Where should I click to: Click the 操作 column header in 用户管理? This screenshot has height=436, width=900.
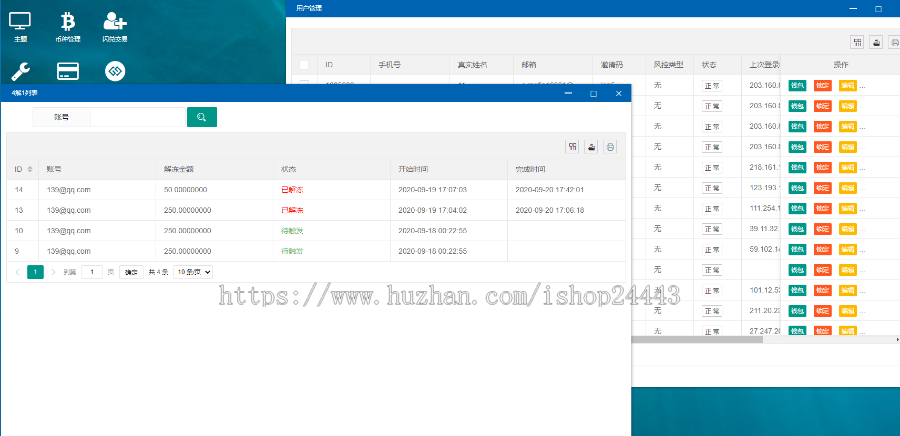(x=841, y=65)
